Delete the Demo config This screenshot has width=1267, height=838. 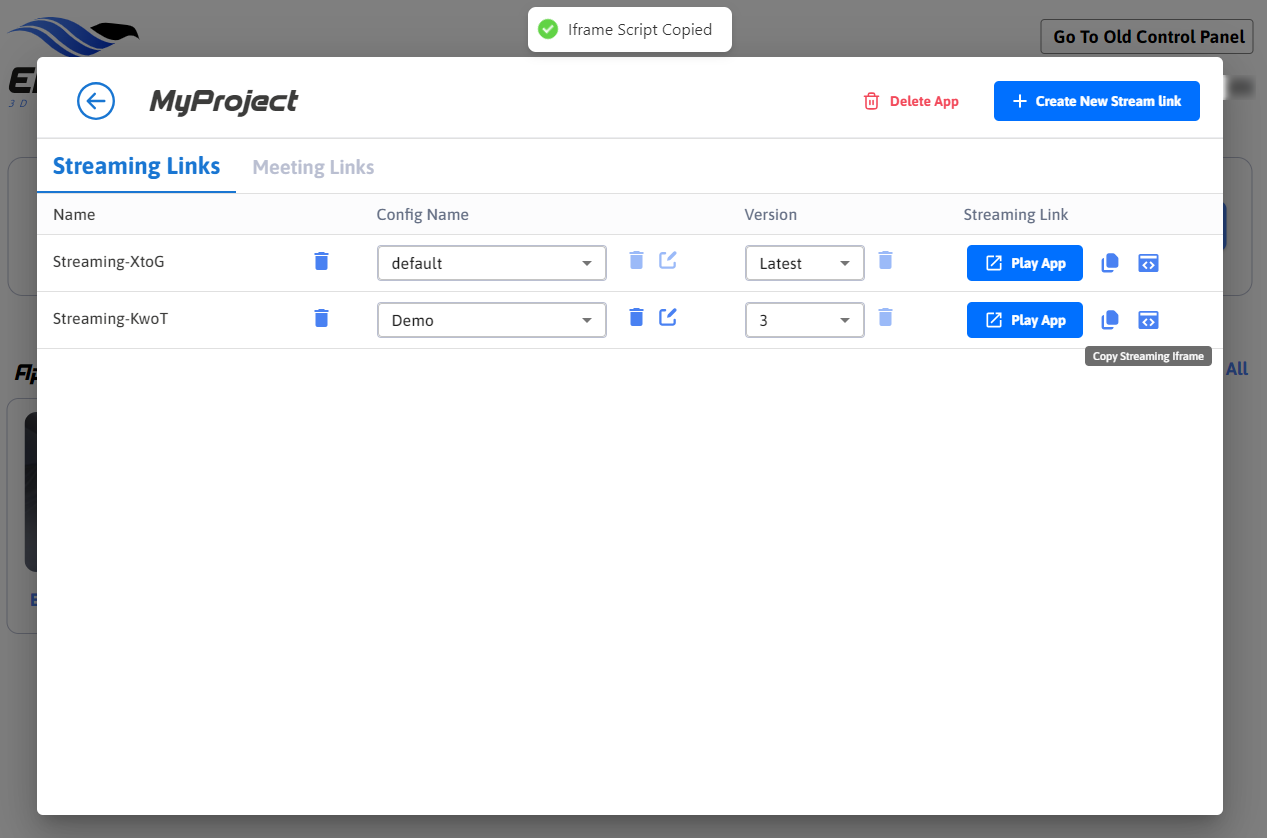636,318
